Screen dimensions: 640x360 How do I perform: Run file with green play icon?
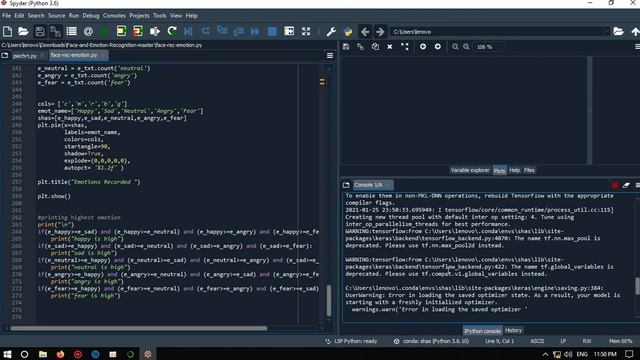104,31
